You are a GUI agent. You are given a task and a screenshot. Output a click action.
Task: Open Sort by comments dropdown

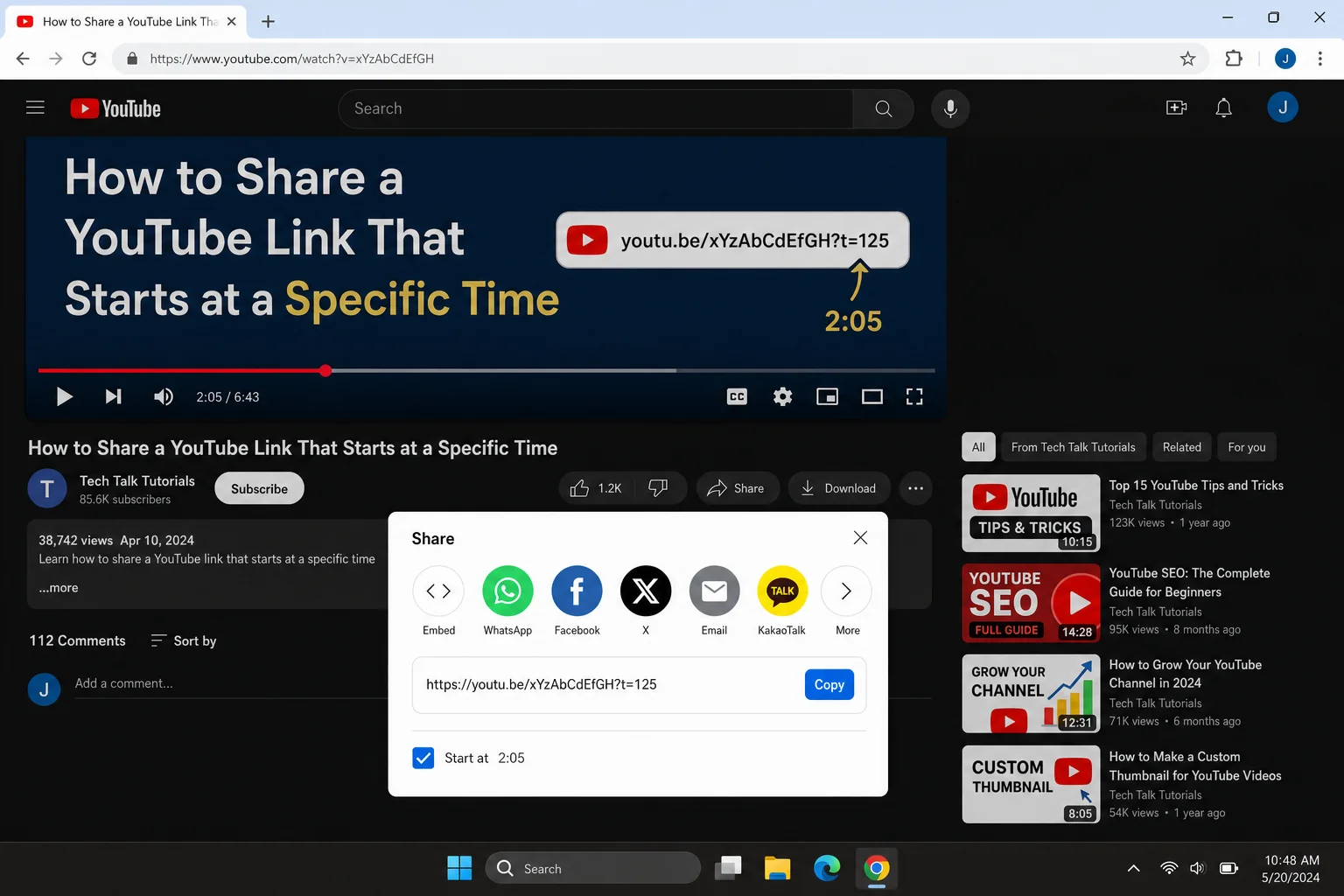click(x=184, y=640)
